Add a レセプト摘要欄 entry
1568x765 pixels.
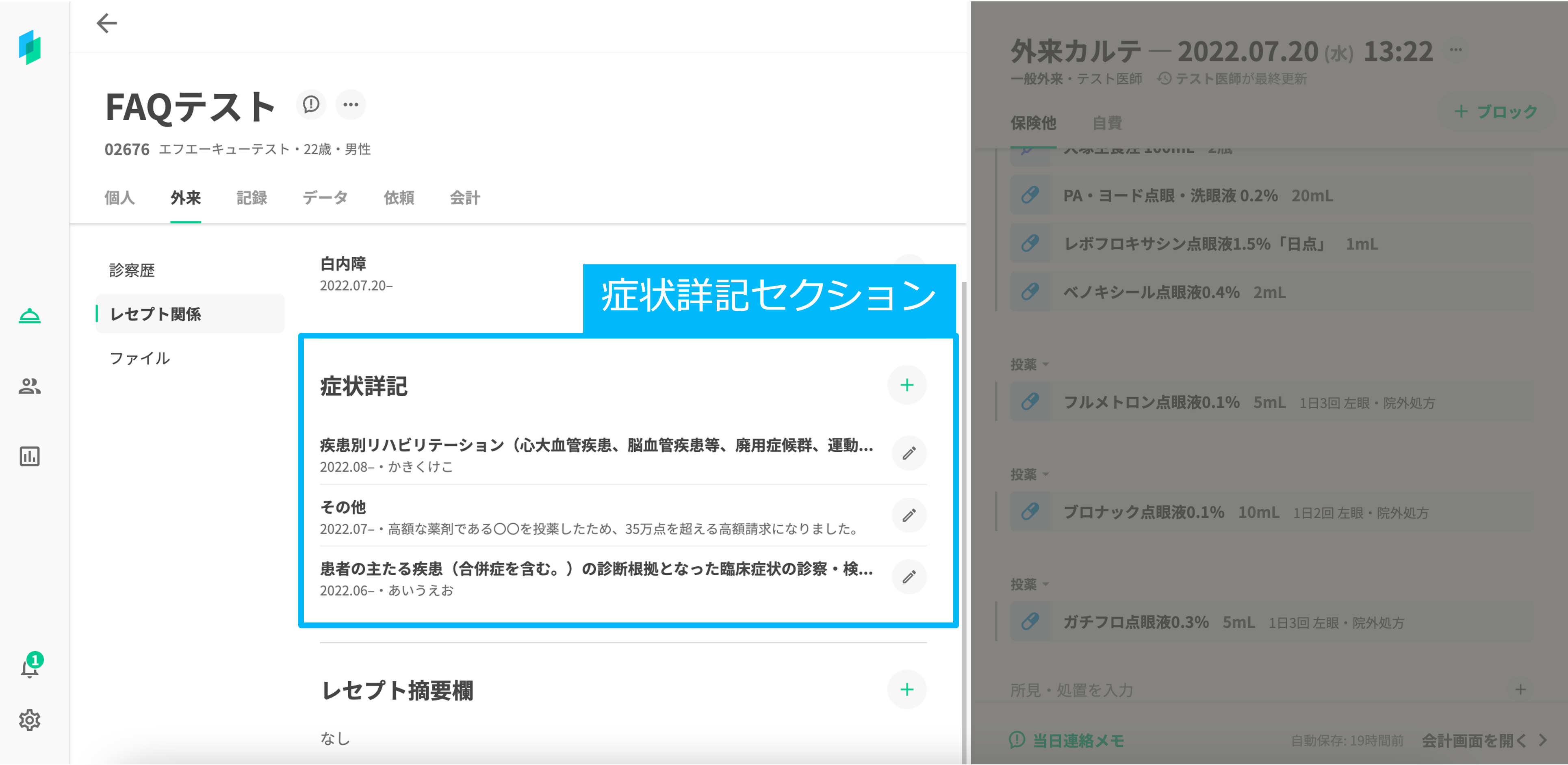coord(907,689)
